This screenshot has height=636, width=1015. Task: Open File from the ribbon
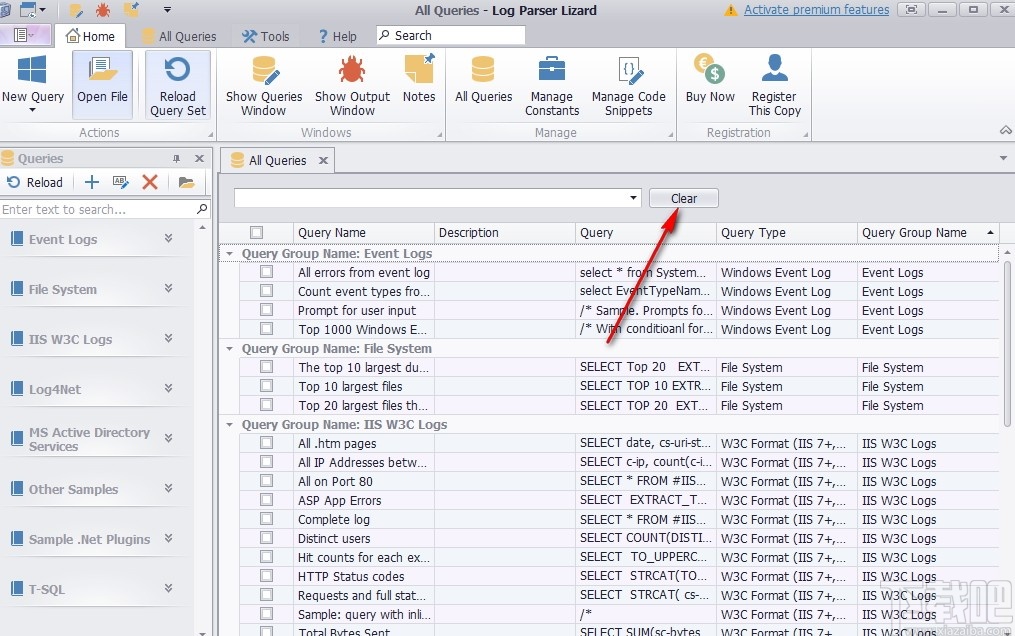tap(102, 84)
